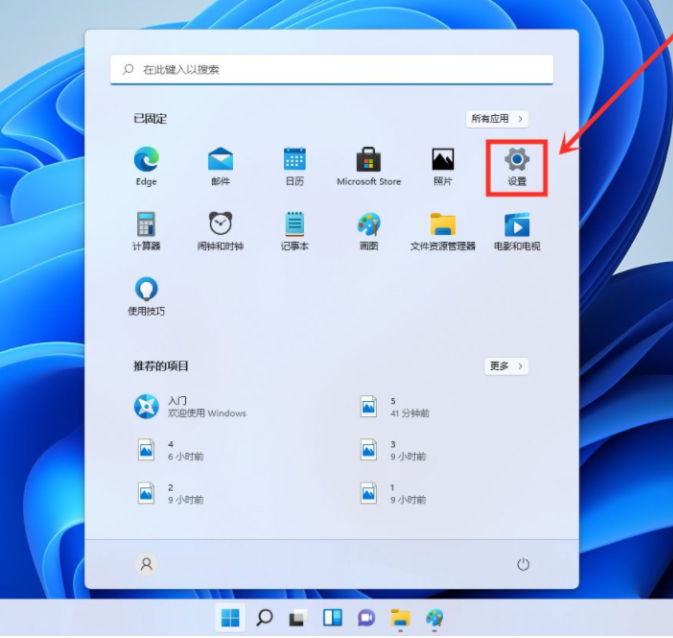The image size is (673, 638).
Task: Open the 照片 photos app
Action: click(443, 167)
